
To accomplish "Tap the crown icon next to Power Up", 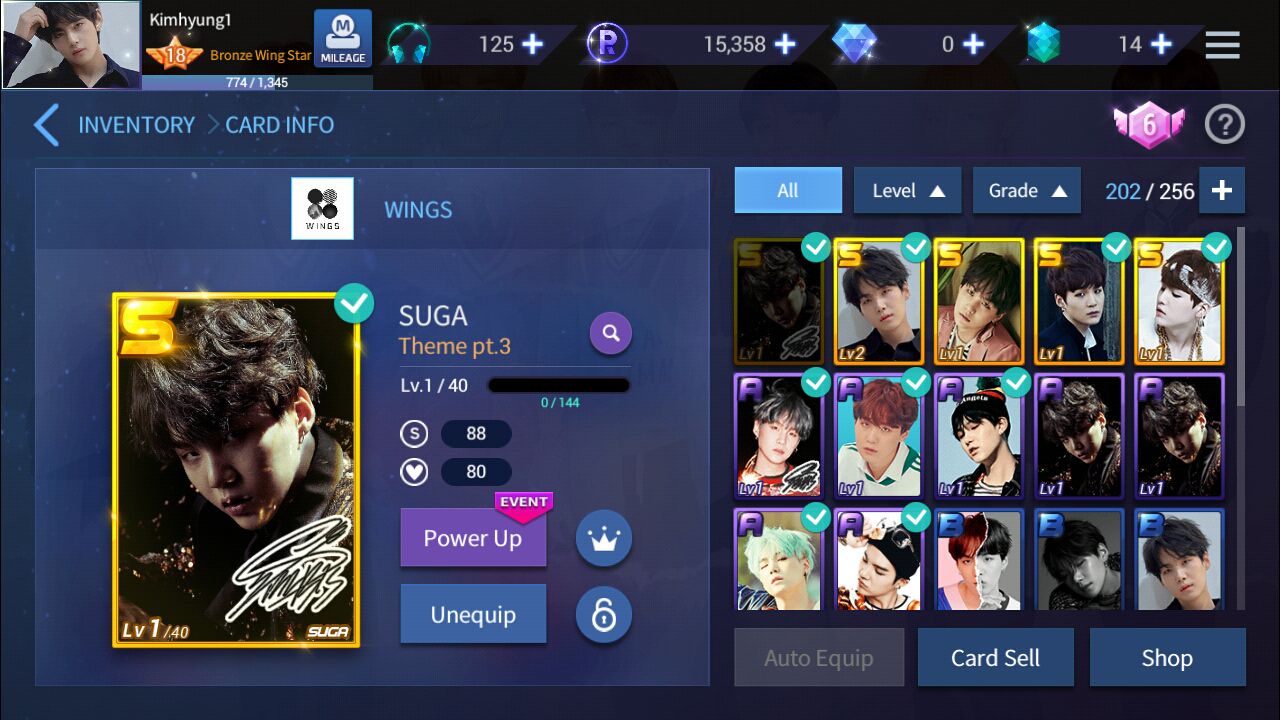I will click(x=604, y=538).
